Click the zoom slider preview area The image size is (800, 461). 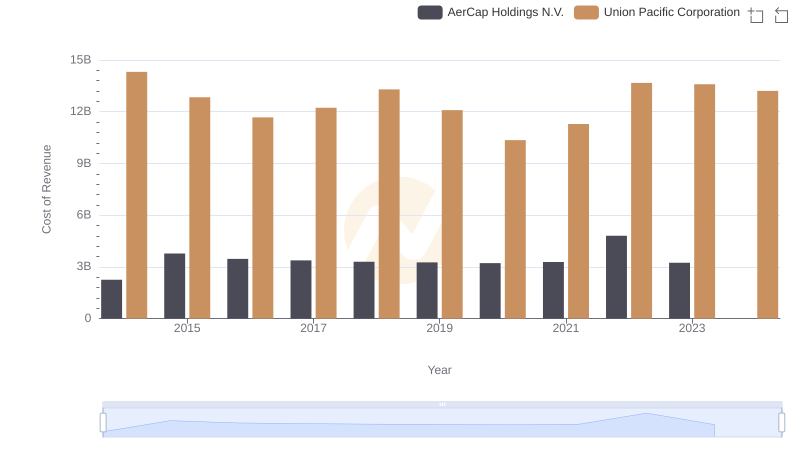click(x=442, y=423)
